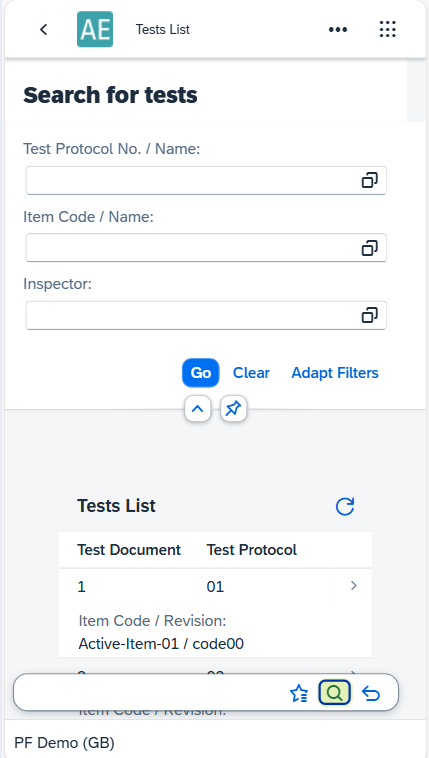
Task: Open the grid apps launcher icon
Action: tap(387, 29)
